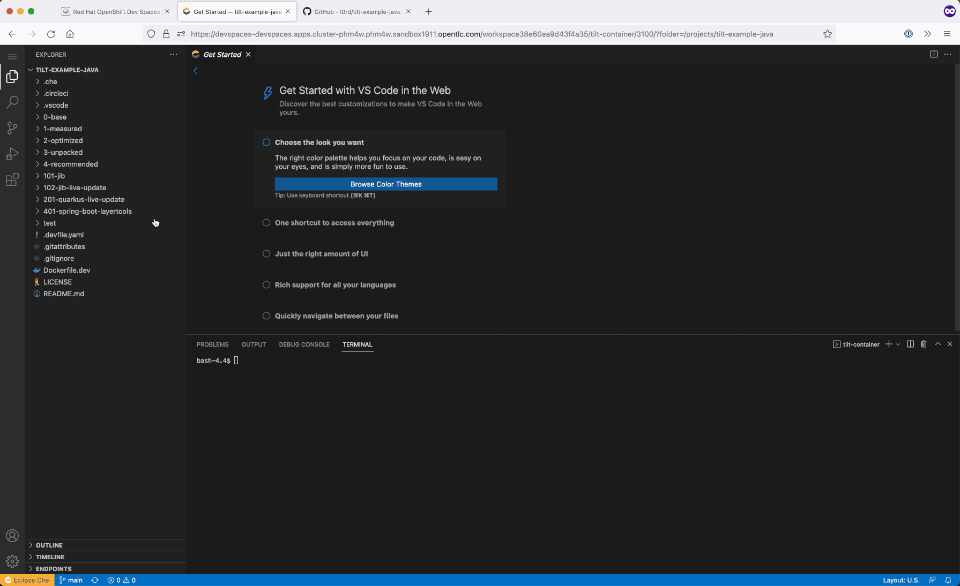Screen dimensions: 960x586
Task: Switch to the Red Hat OpenShift browser tab
Action: point(116,12)
